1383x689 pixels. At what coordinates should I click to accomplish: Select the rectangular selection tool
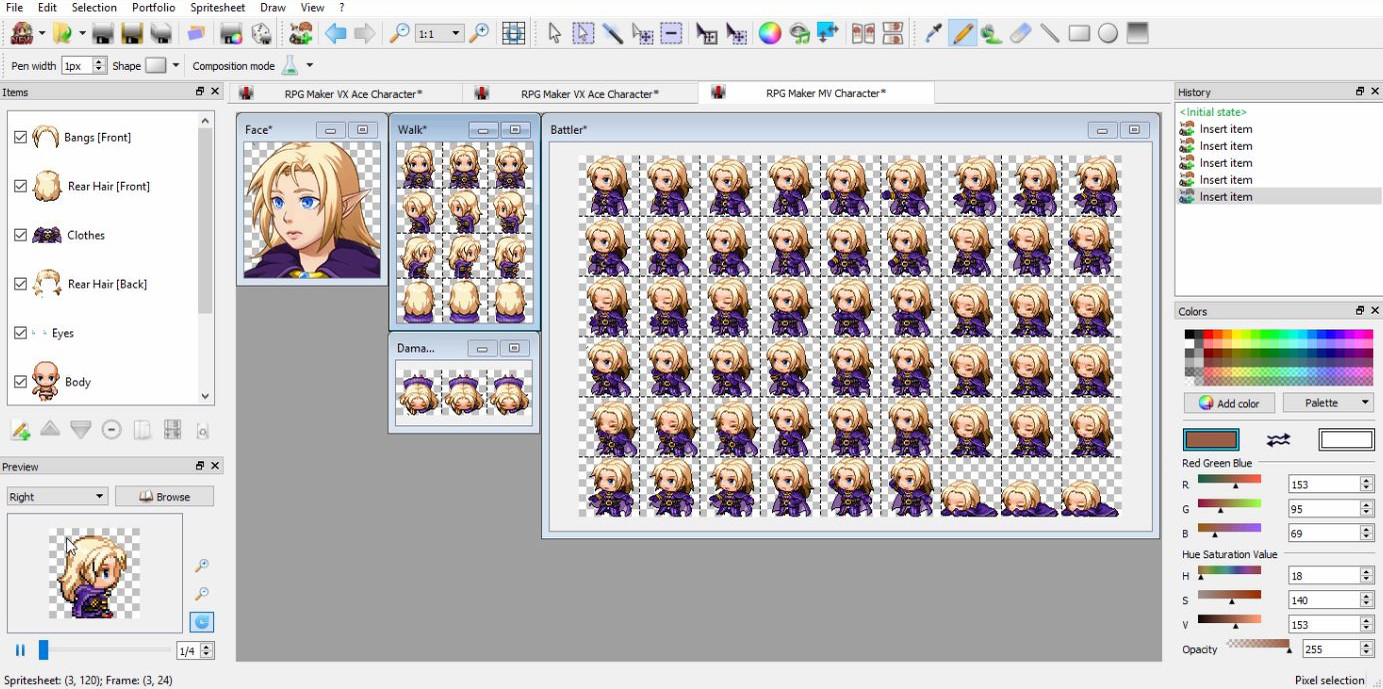tap(583, 33)
